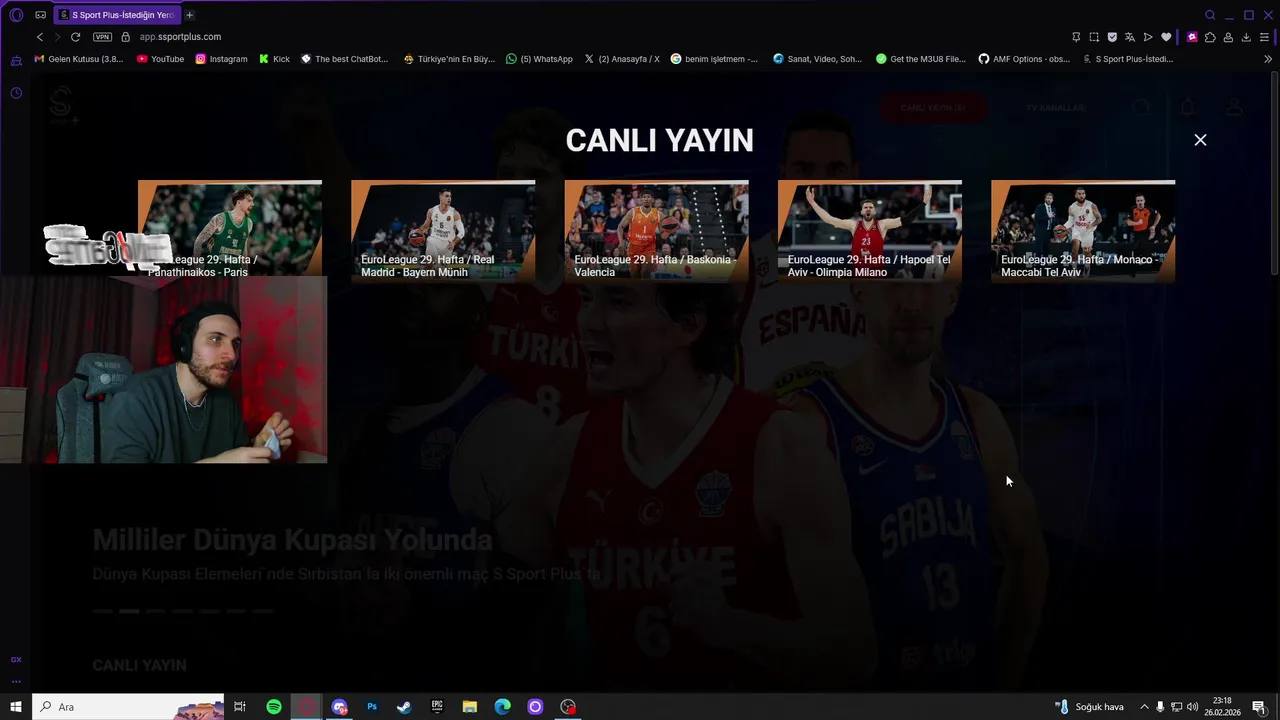Take a snapshot with the capture icon
The height and width of the screenshot is (720, 1280).
1094,37
